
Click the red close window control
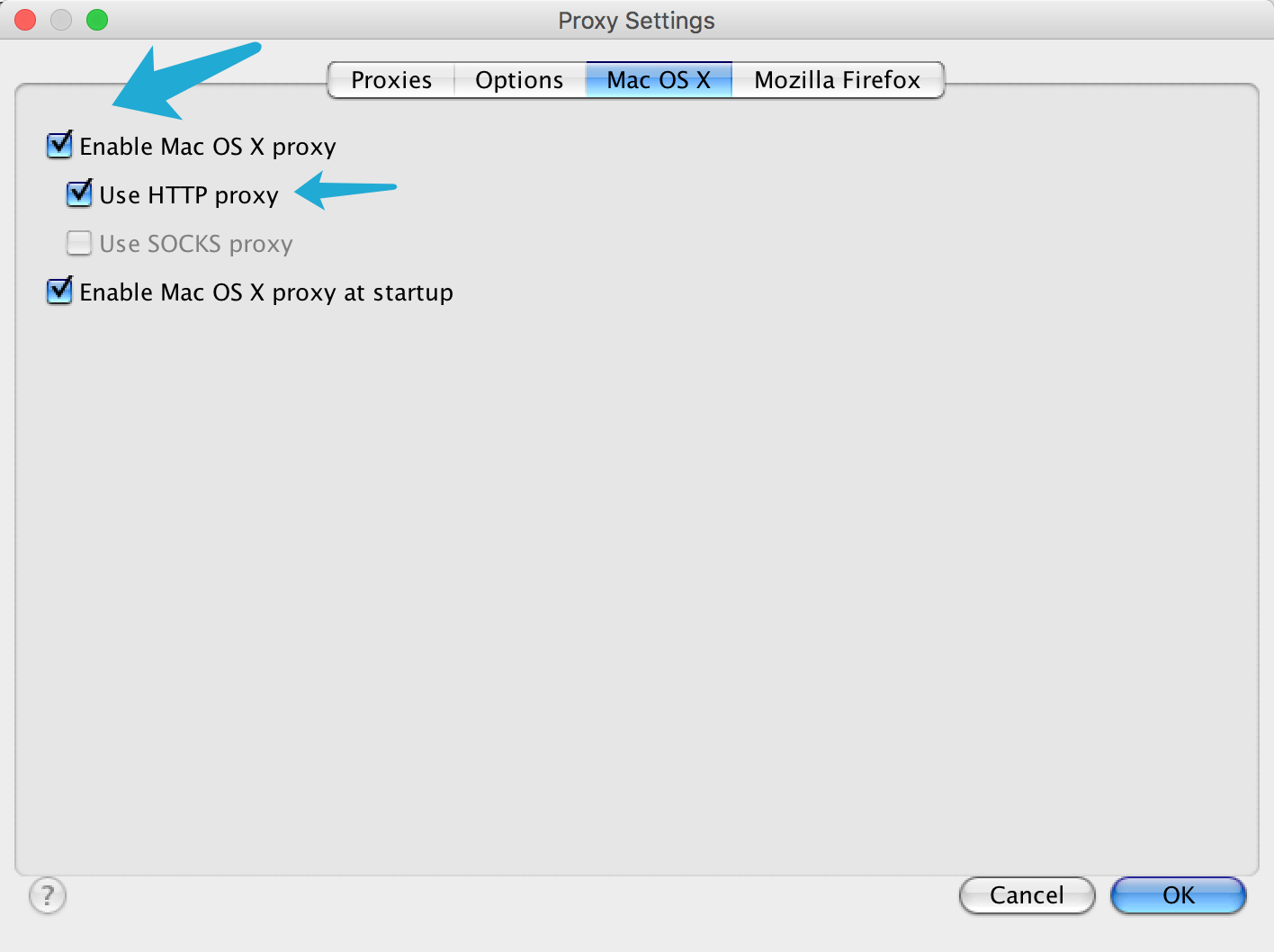[24, 19]
